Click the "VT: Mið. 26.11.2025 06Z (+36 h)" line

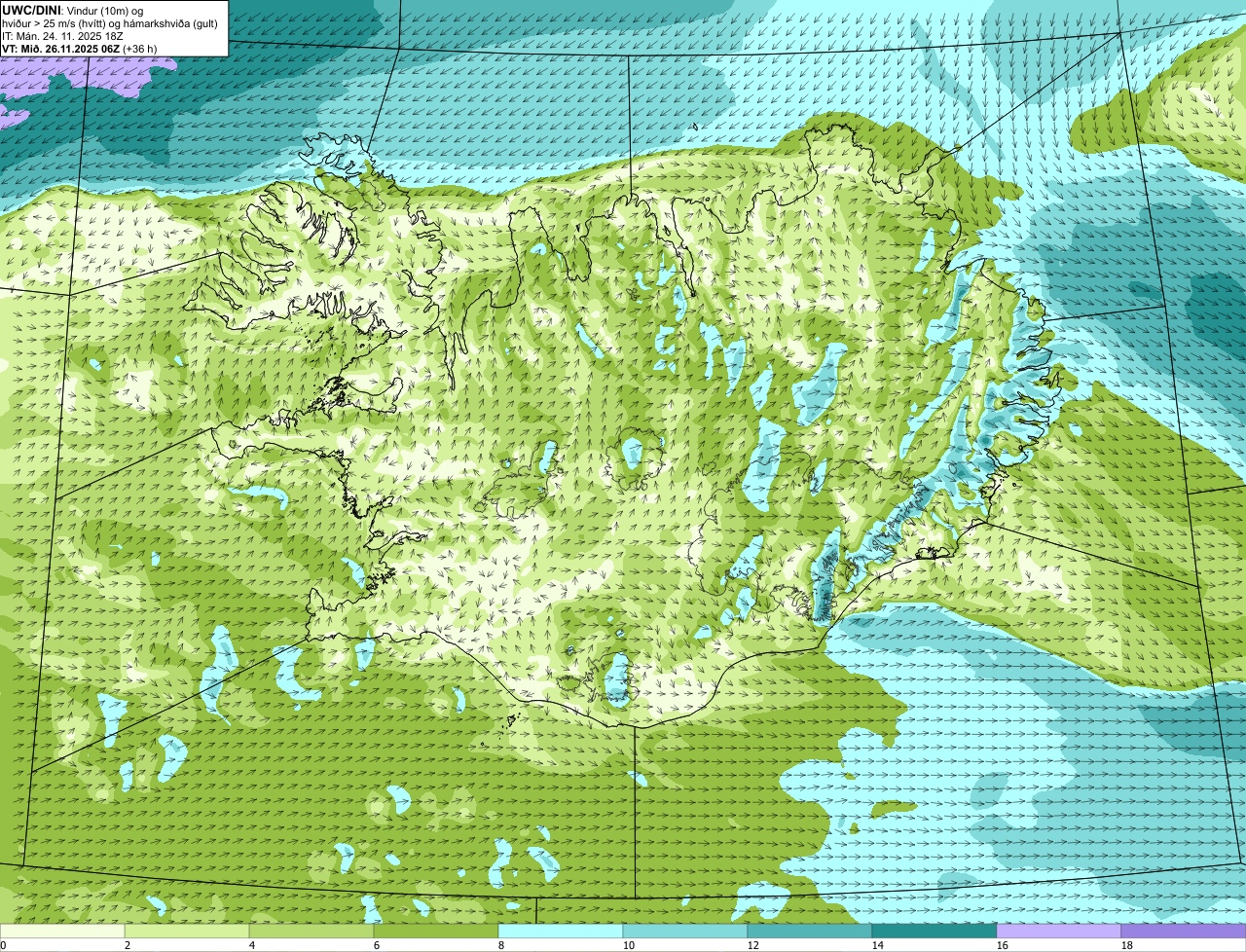(x=80, y=48)
